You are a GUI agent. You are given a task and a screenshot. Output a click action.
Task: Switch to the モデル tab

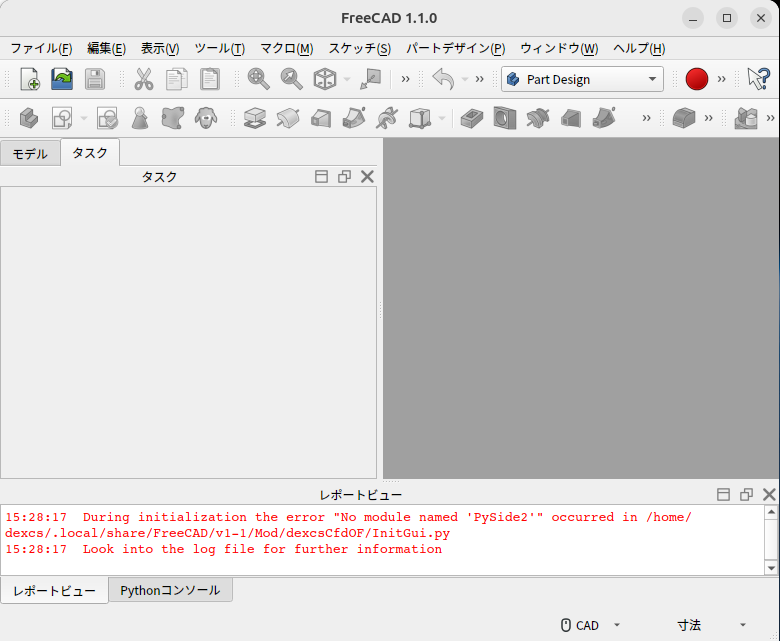coord(30,153)
